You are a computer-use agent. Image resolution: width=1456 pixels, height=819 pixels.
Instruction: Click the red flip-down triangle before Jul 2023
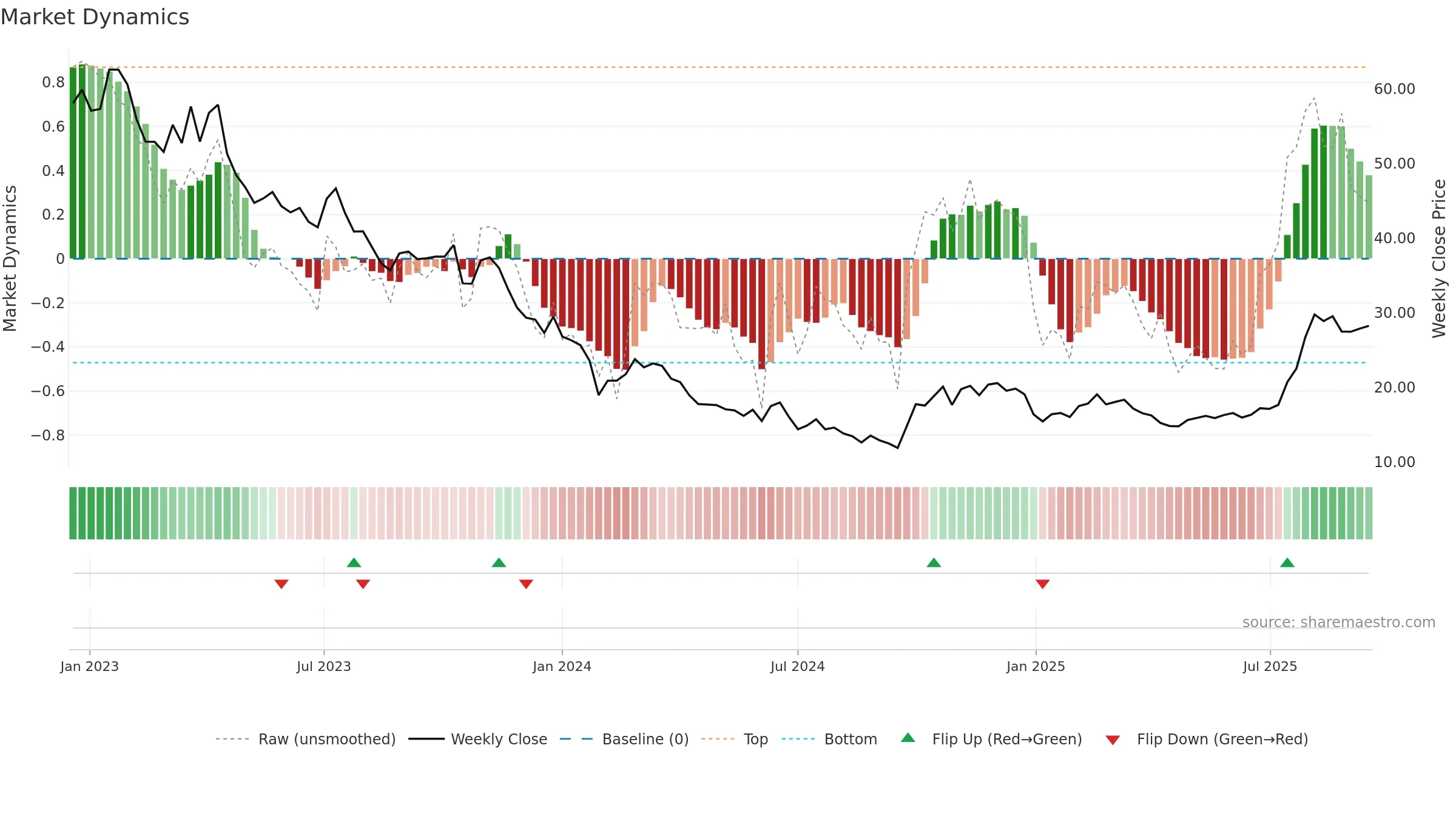click(281, 584)
